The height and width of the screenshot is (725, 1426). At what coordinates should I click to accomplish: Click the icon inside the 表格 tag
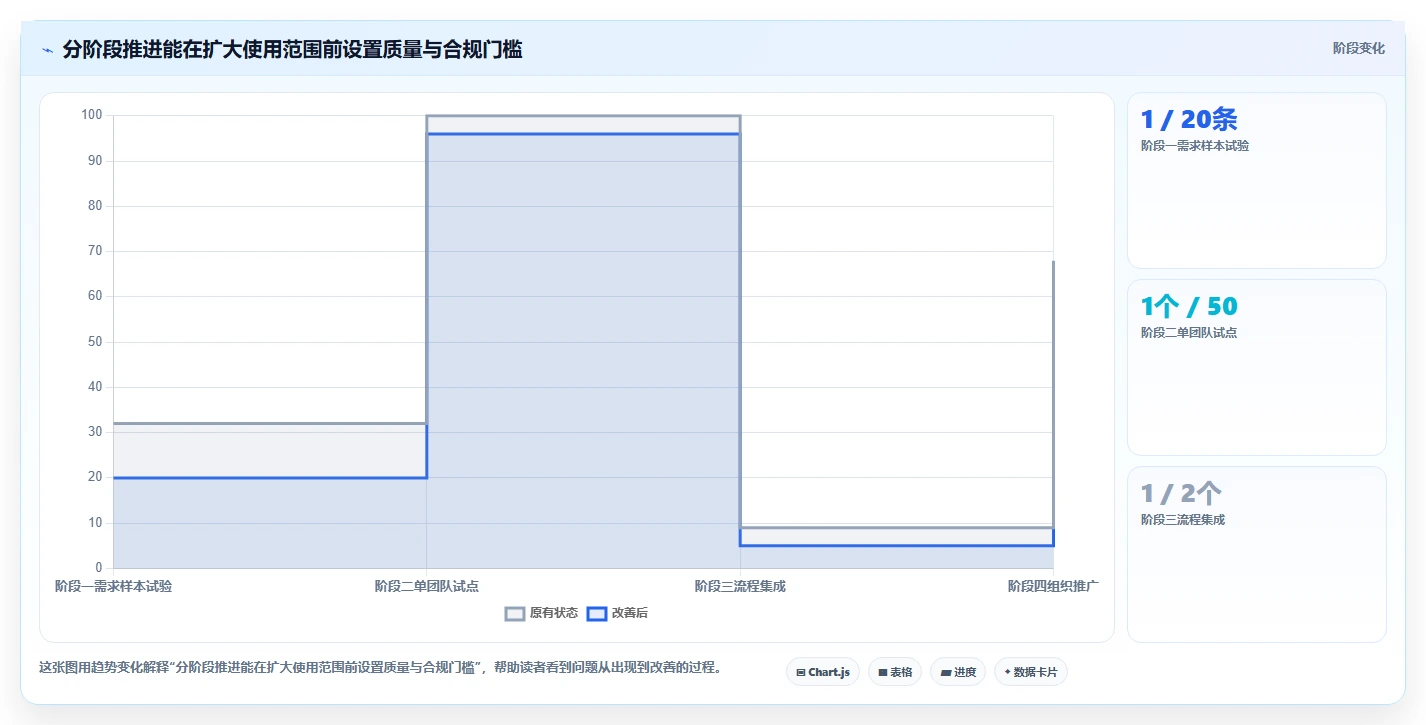point(883,672)
